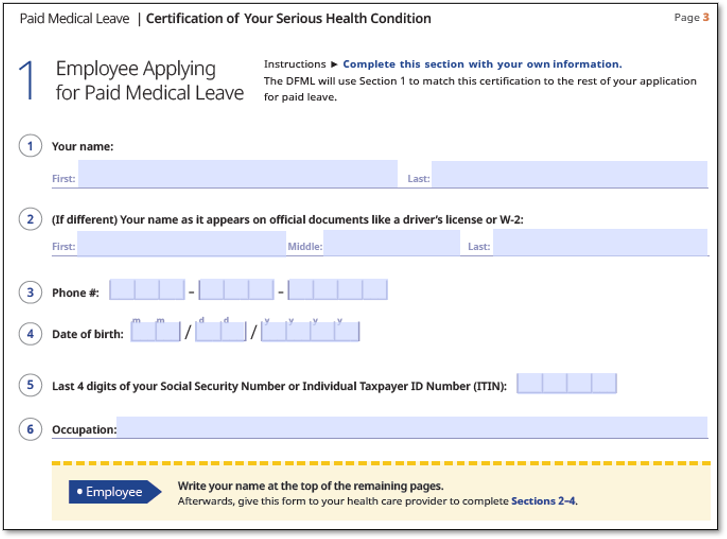Click the Occupation input field
Image resolution: width=727 pixels, height=539 pixels.
tap(411, 428)
